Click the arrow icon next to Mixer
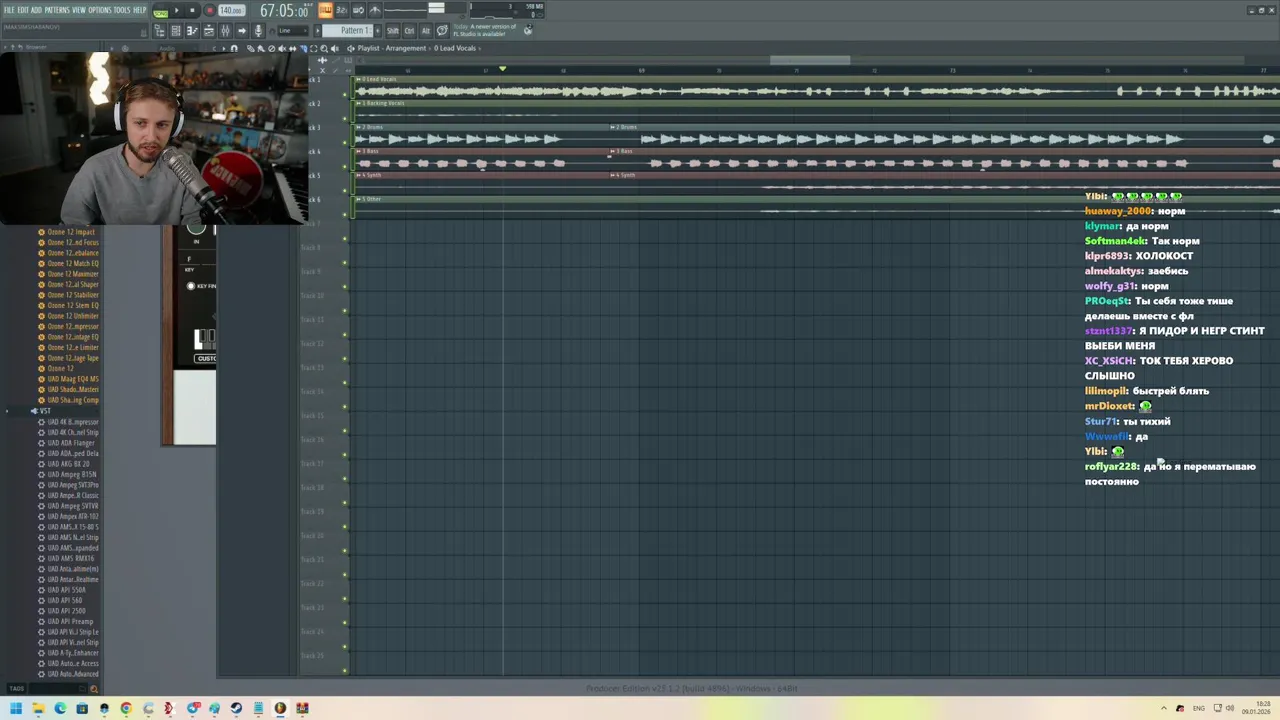This screenshot has width=1280, height=720. pos(242,31)
